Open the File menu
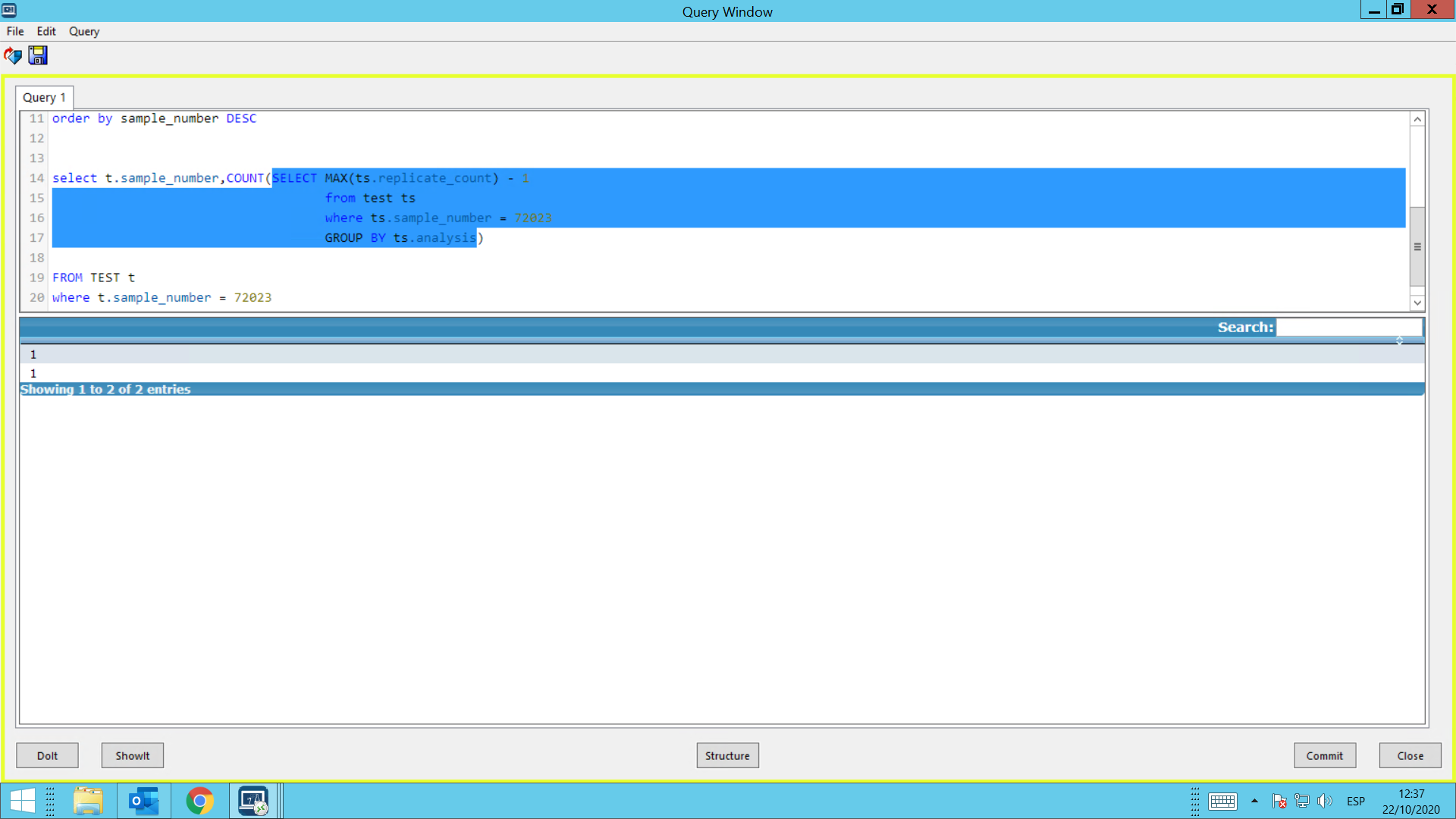1456x819 pixels. coord(15,31)
